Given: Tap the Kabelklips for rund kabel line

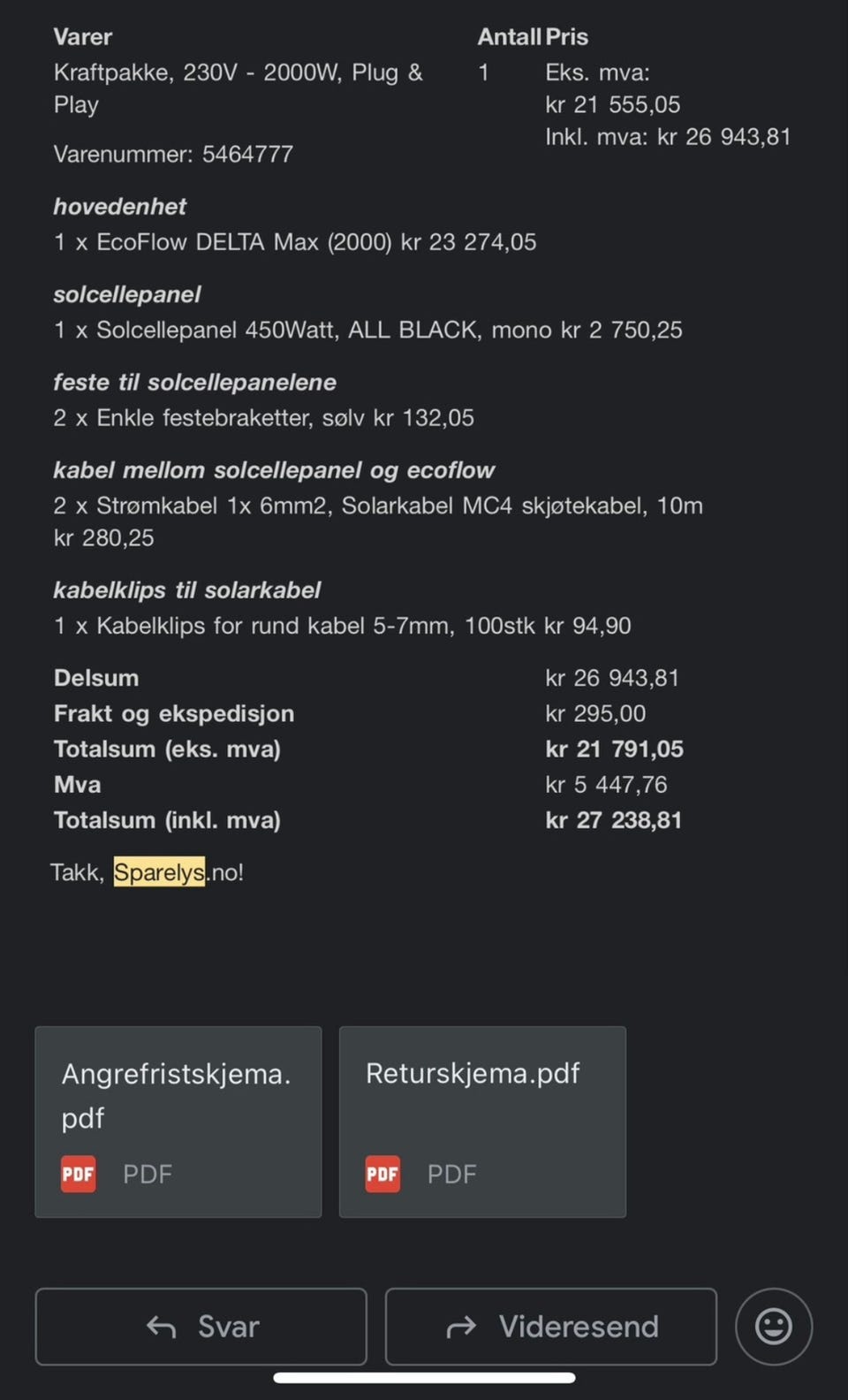Looking at the screenshot, I should tap(342, 626).
